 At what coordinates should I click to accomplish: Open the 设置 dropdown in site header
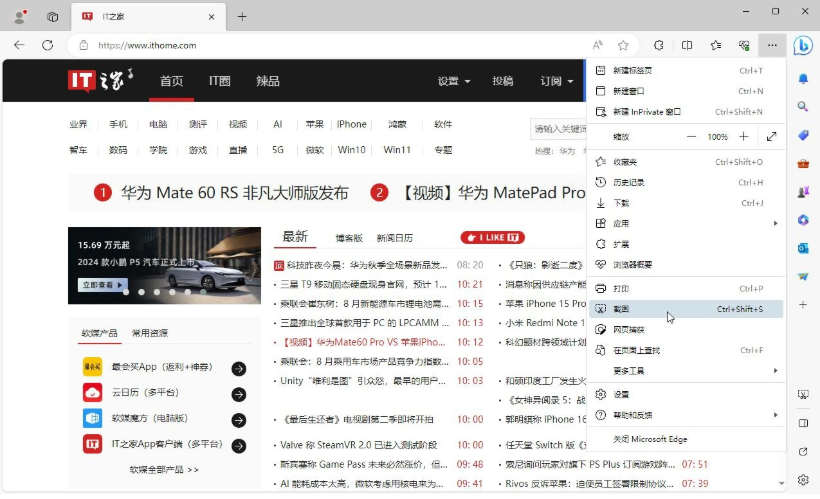point(453,81)
